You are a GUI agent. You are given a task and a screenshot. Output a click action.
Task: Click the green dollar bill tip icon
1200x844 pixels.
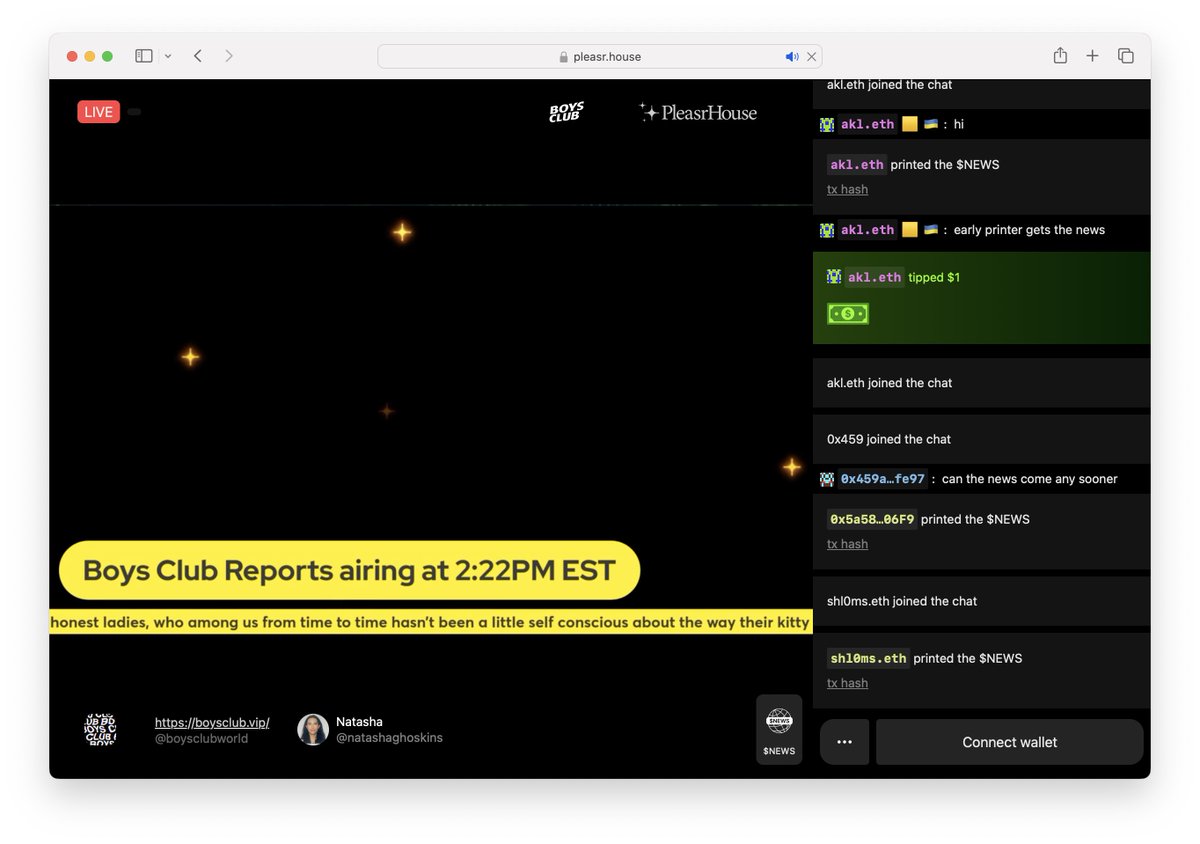coord(847,314)
